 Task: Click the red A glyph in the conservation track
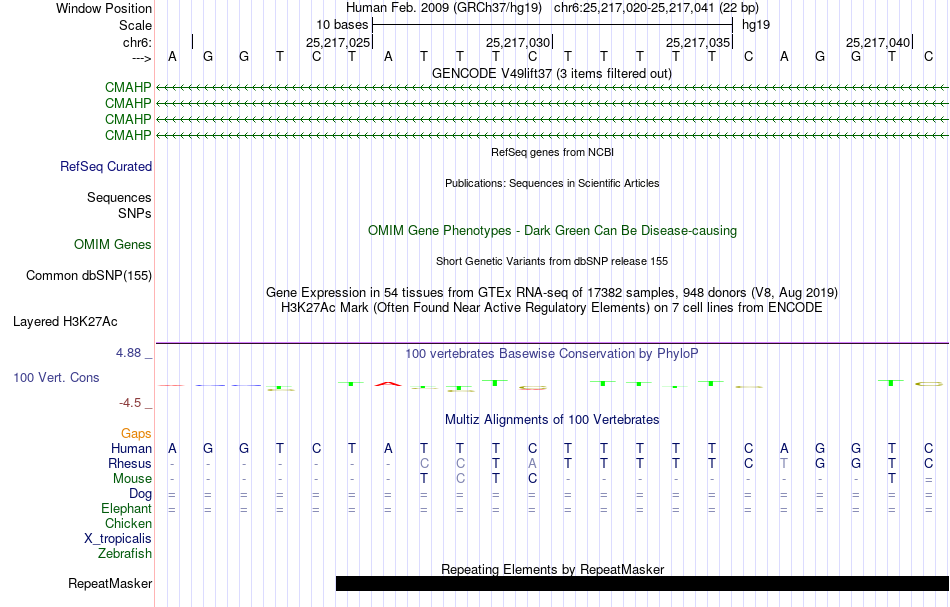[388, 383]
